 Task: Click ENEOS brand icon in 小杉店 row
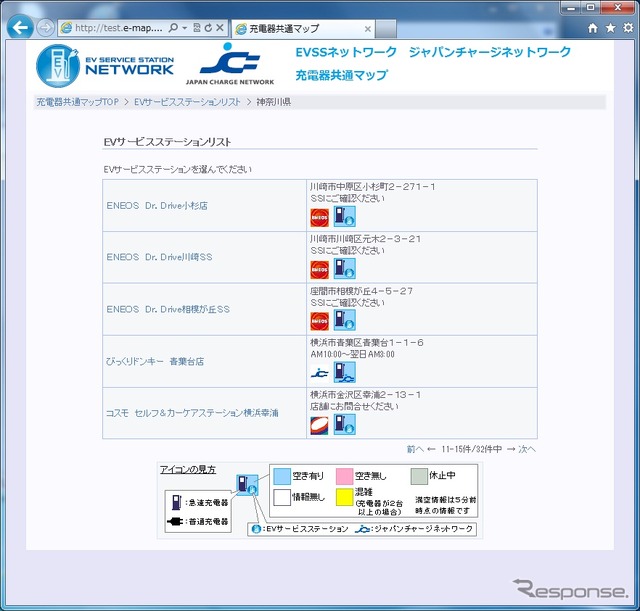point(319,218)
